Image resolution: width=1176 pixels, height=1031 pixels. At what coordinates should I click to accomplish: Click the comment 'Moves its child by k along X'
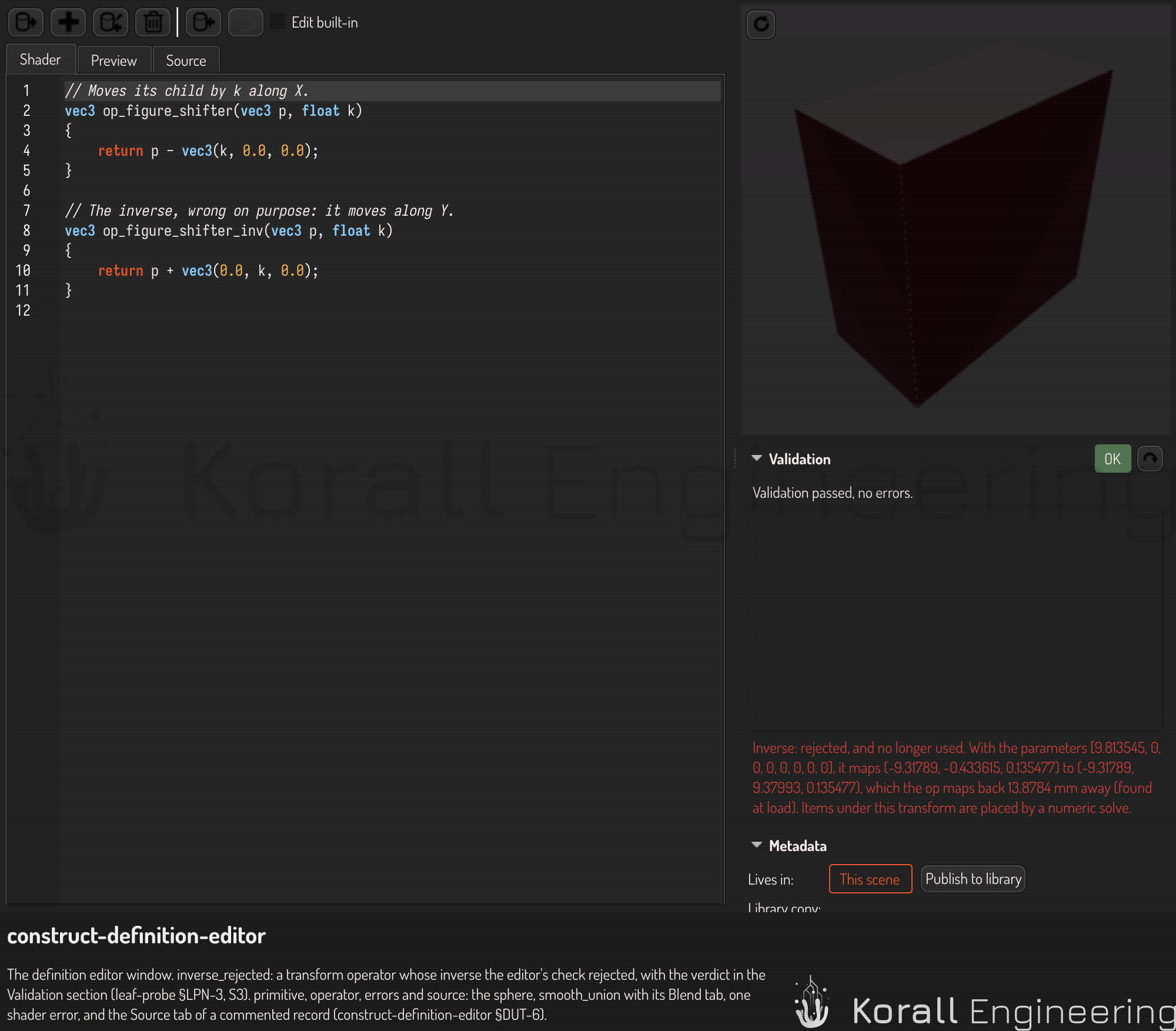click(x=186, y=91)
